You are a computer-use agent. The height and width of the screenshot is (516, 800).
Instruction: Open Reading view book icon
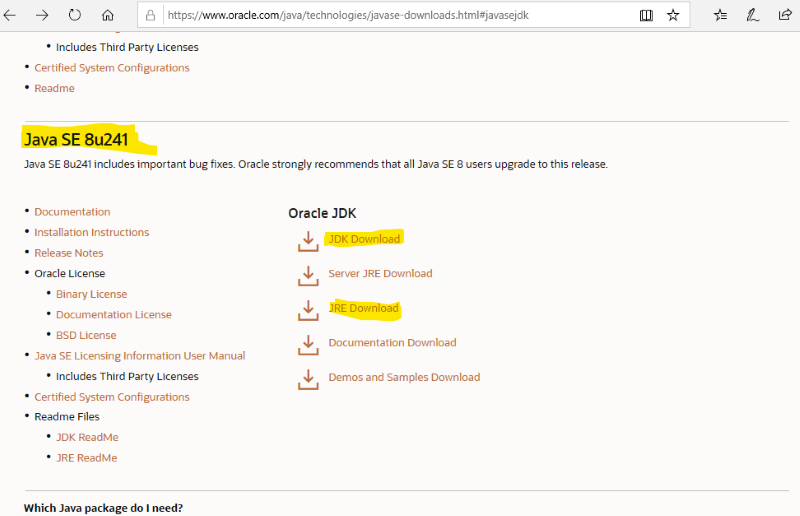[646, 16]
